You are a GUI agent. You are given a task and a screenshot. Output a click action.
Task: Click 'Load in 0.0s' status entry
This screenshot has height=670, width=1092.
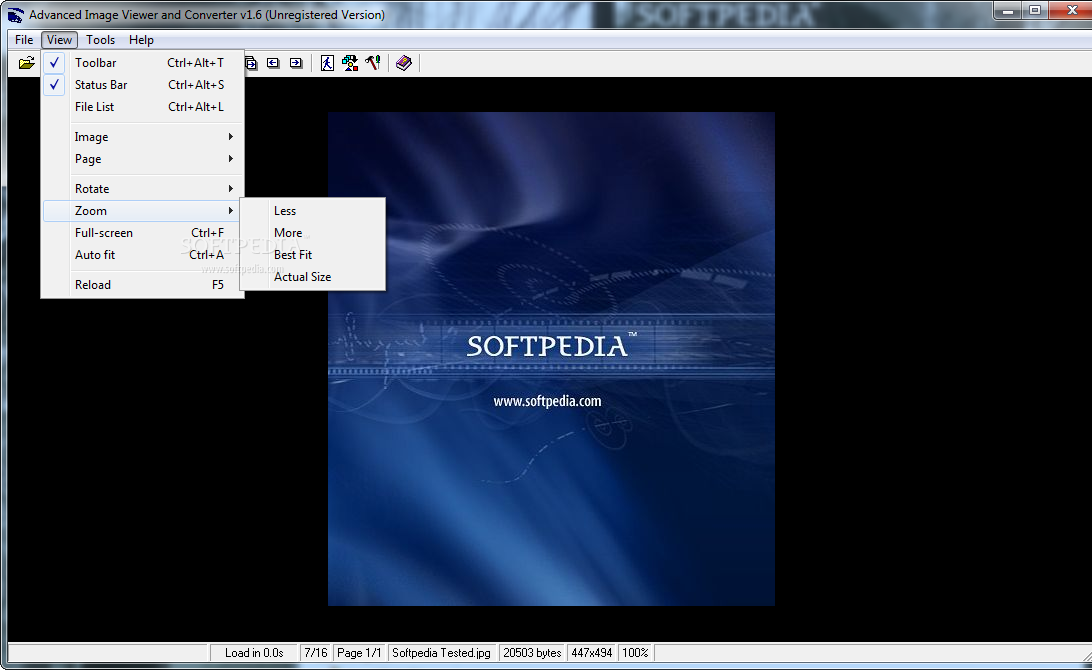(x=254, y=653)
